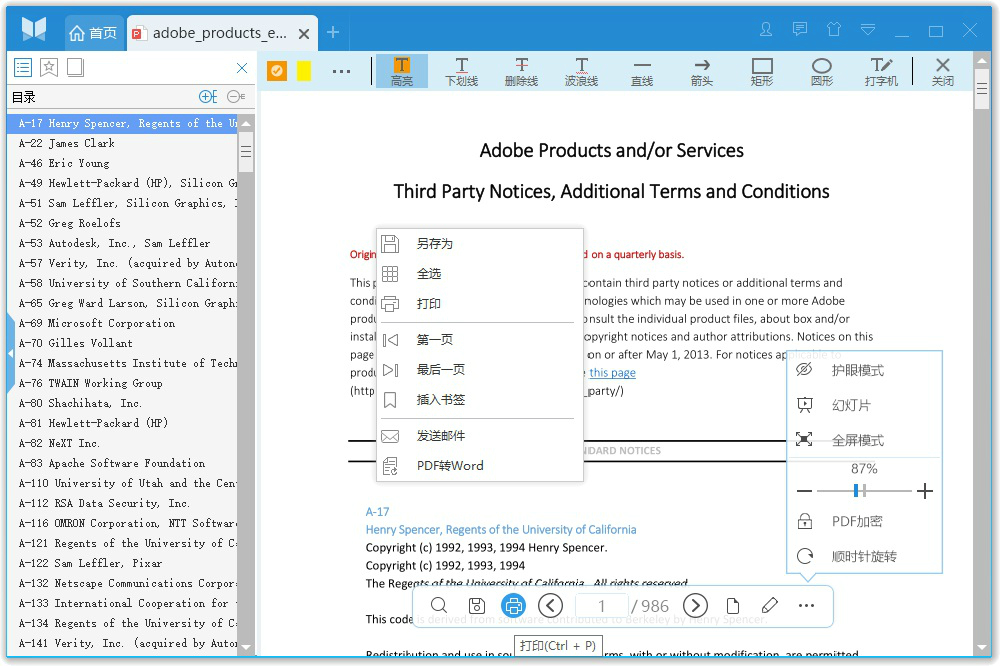Select the 删除线 strikethrough tool
1000x666 pixels.
[522, 71]
